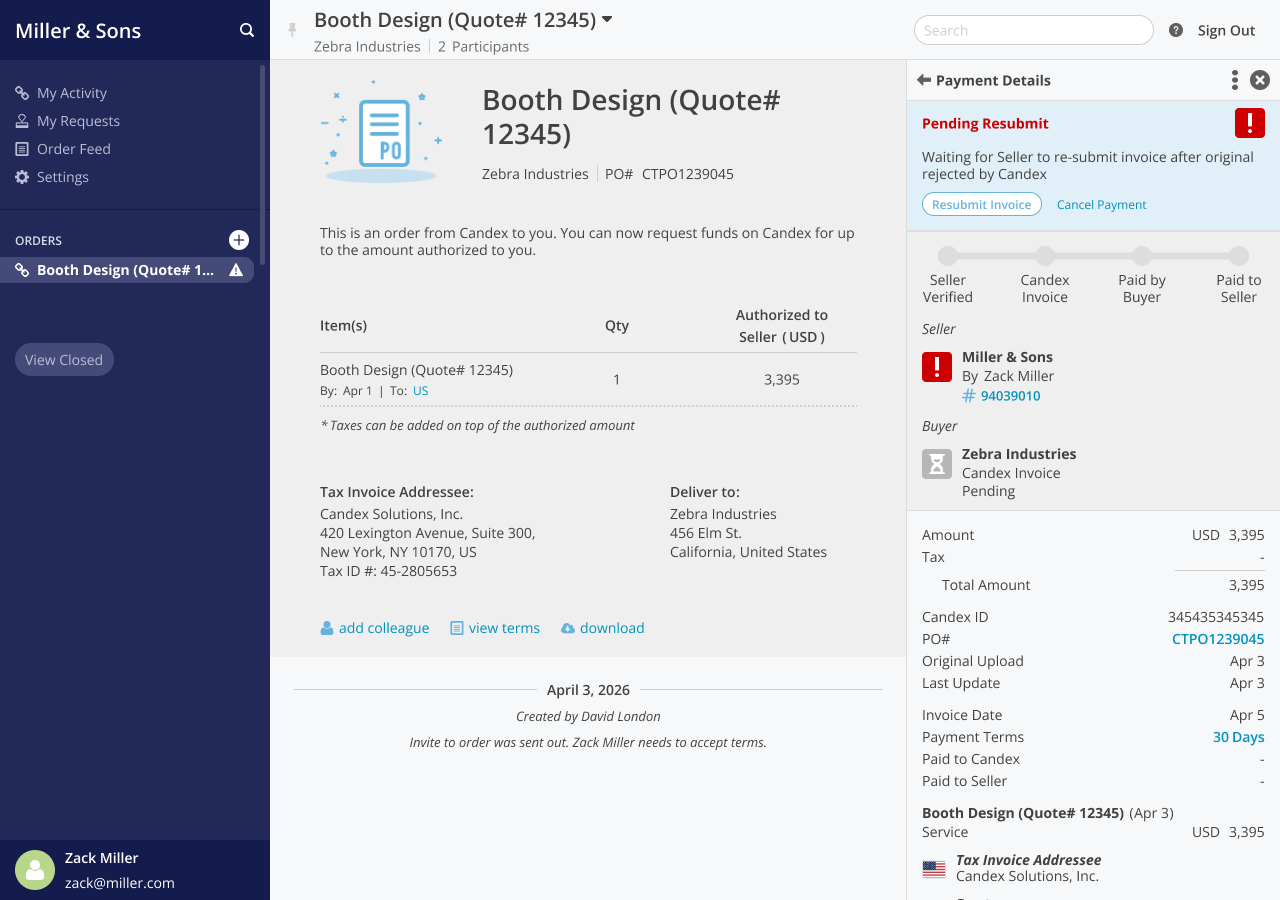Click Sign Out
The height and width of the screenshot is (900, 1280).
pyautogui.click(x=1226, y=30)
